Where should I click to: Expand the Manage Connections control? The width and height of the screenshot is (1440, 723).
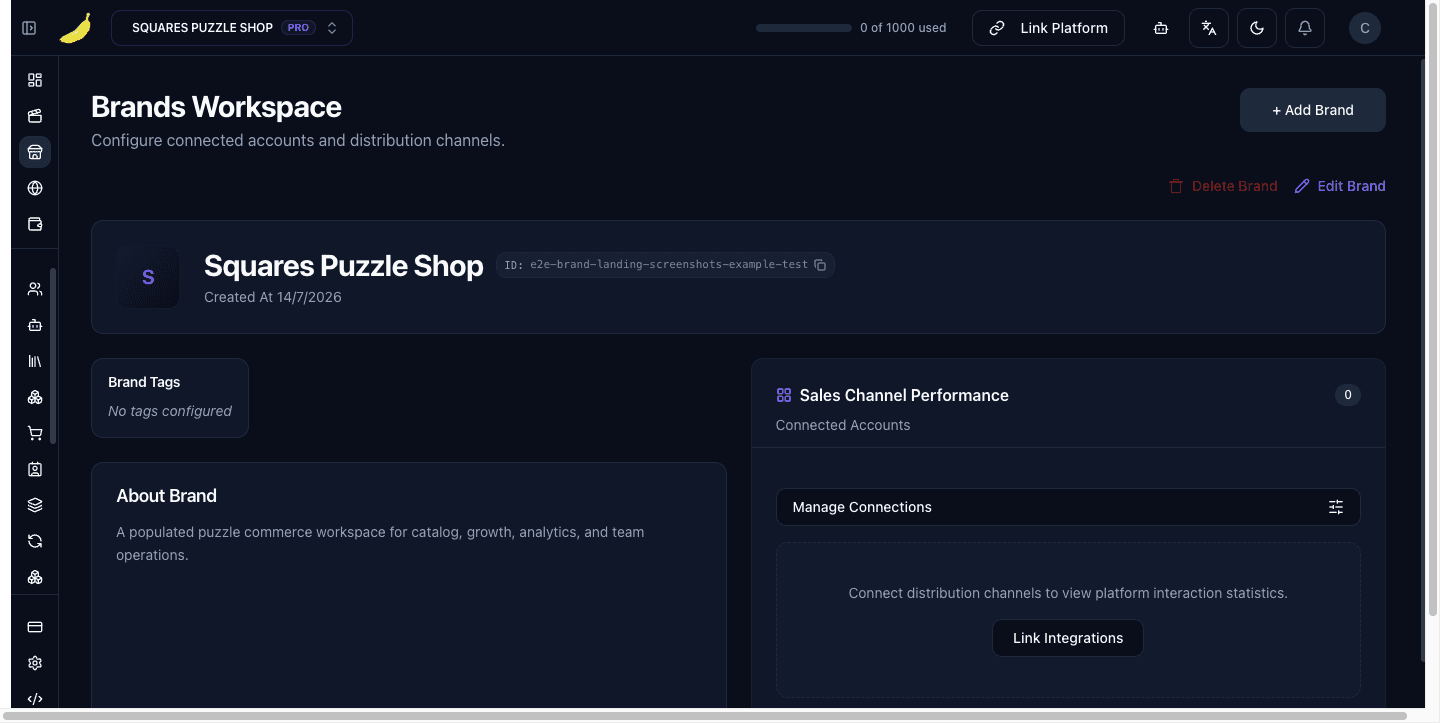point(1068,507)
